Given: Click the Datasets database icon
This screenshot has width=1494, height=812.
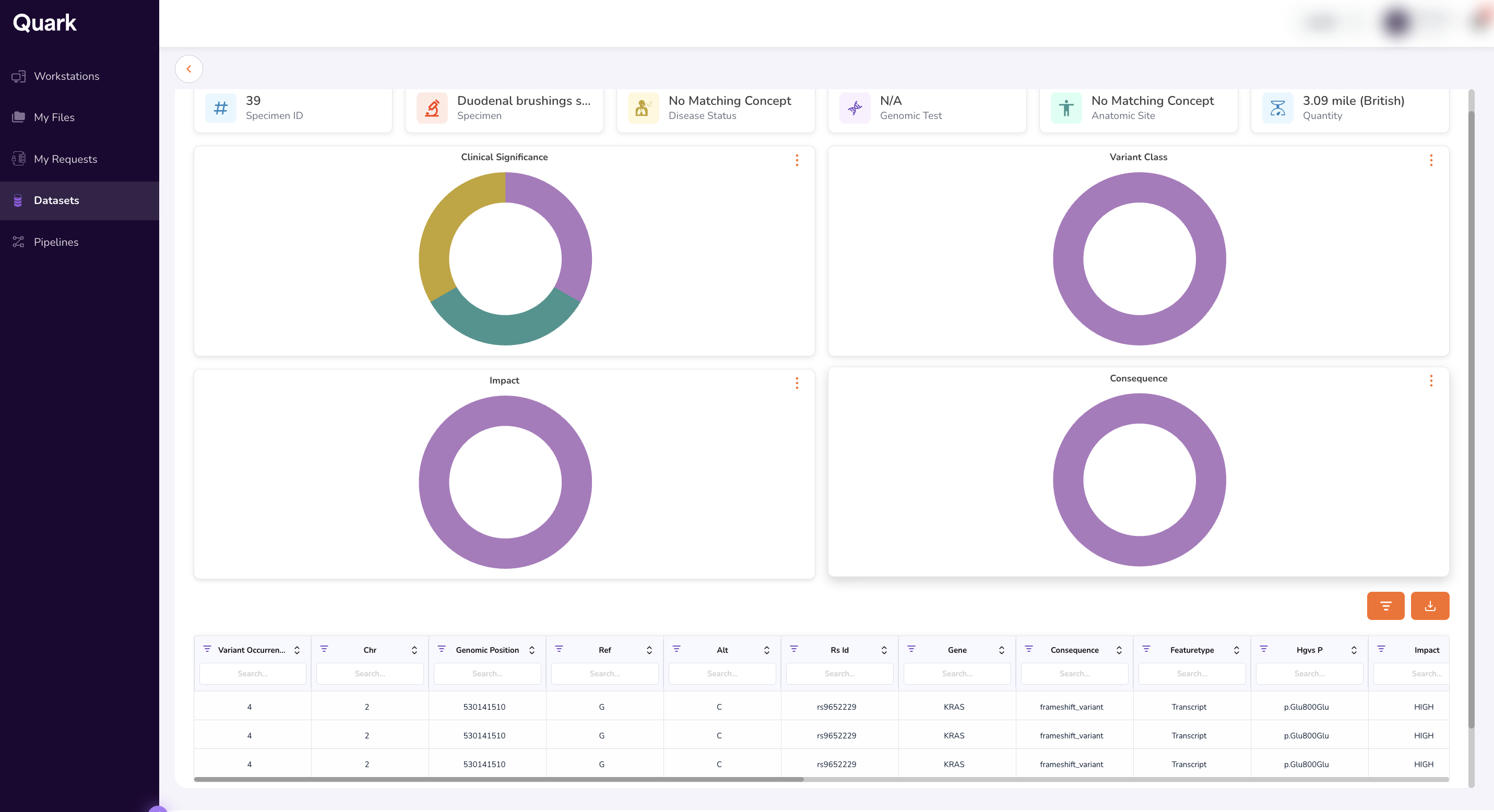Looking at the screenshot, I should [x=18, y=200].
